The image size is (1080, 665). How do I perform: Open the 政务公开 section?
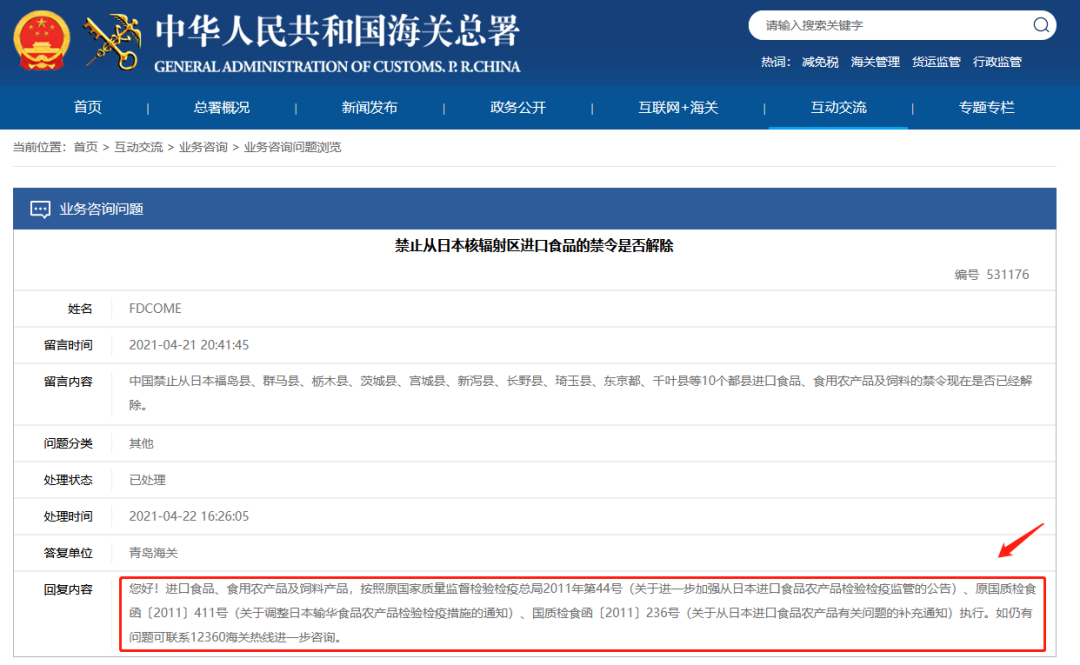(x=516, y=107)
